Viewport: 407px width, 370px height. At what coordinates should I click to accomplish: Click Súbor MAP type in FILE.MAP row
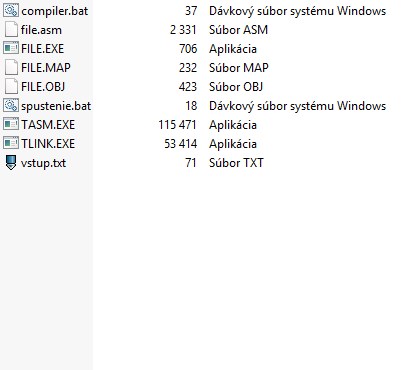[239, 68]
